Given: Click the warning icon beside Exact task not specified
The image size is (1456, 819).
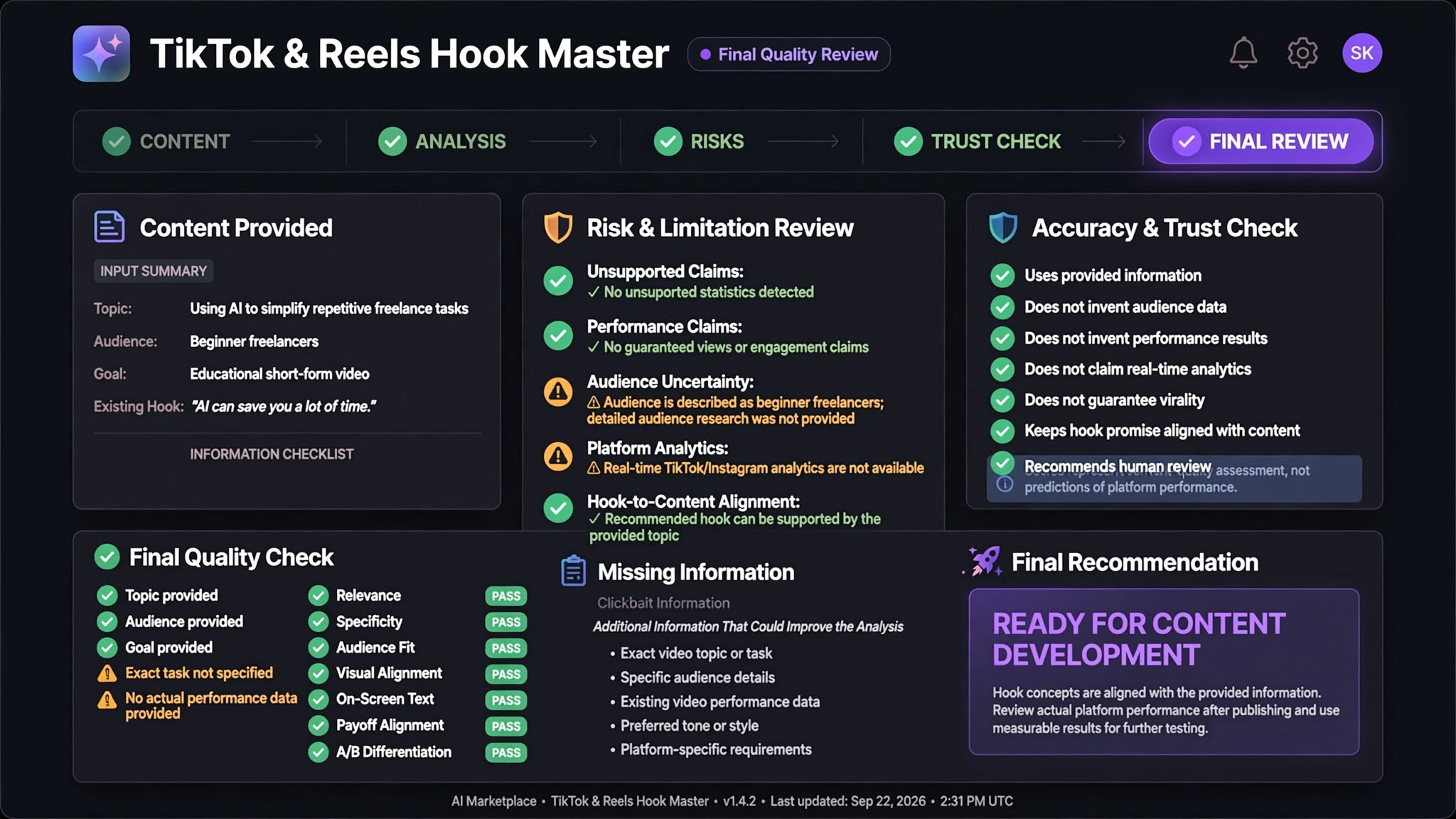Looking at the screenshot, I should (x=107, y=673).
